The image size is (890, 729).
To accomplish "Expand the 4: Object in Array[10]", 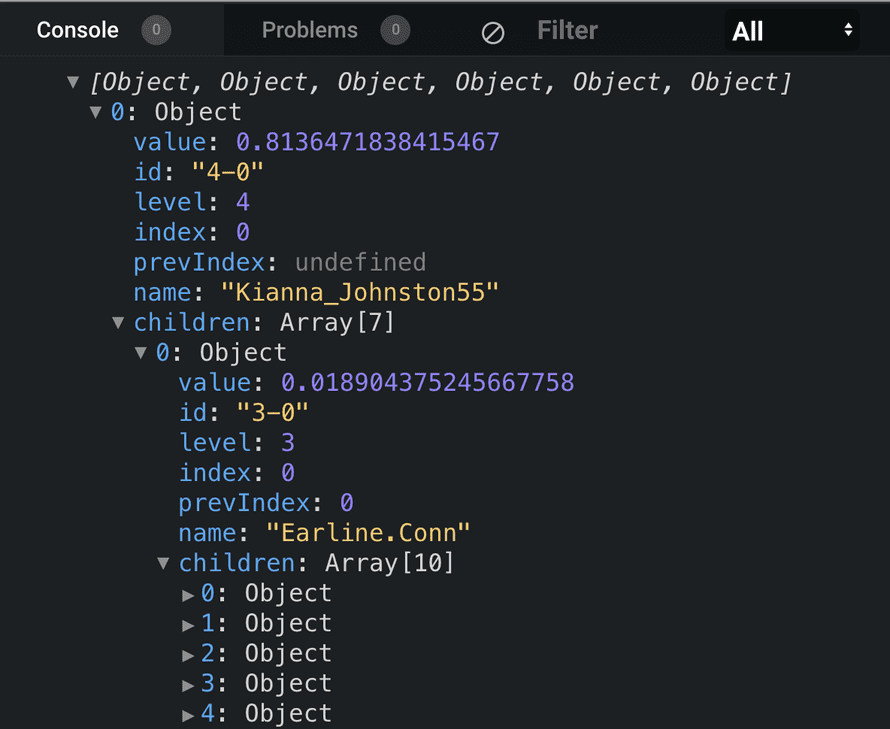I will pos(187,714).
